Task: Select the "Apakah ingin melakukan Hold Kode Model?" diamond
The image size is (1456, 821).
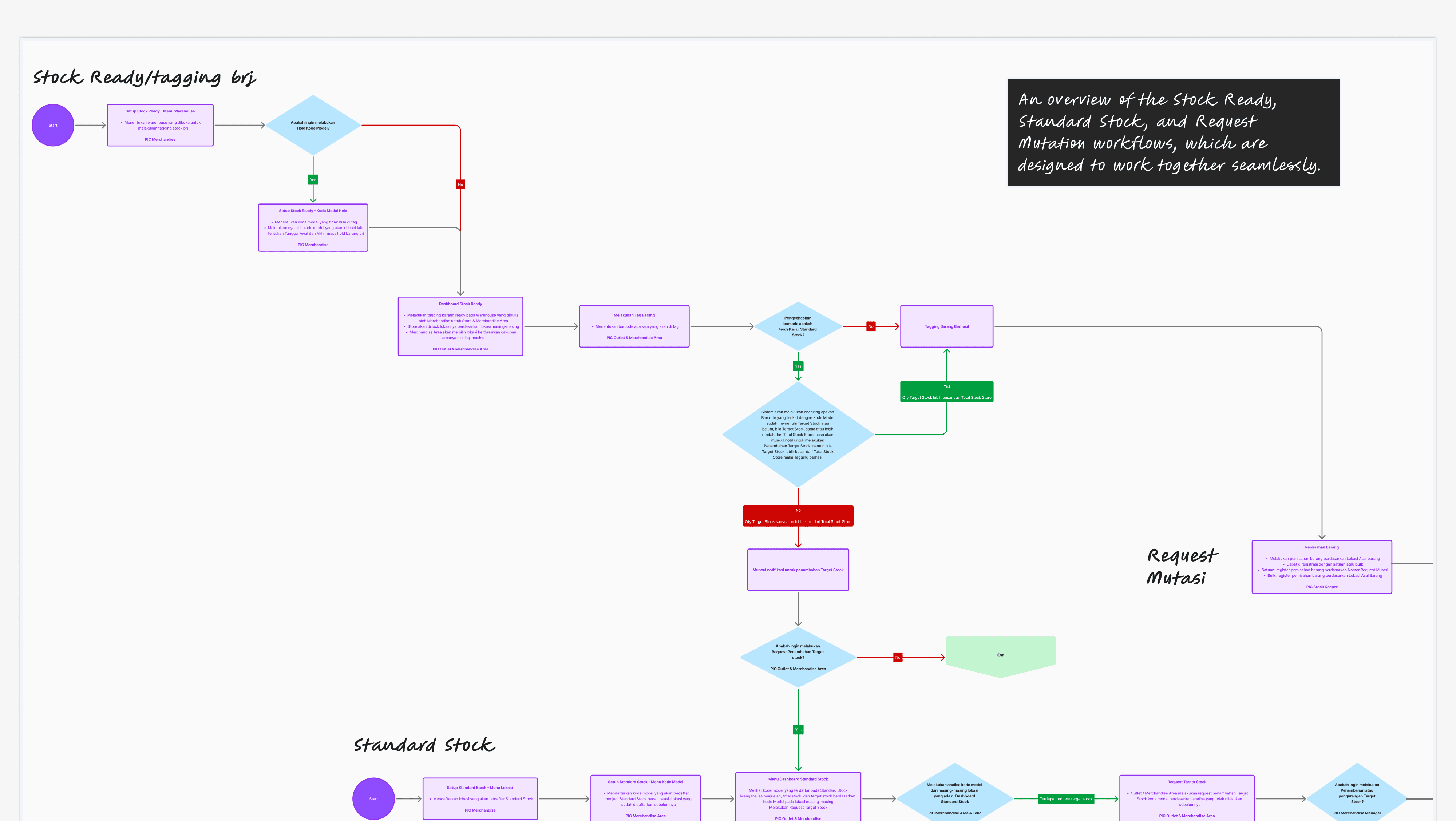Action: point(313,124)
